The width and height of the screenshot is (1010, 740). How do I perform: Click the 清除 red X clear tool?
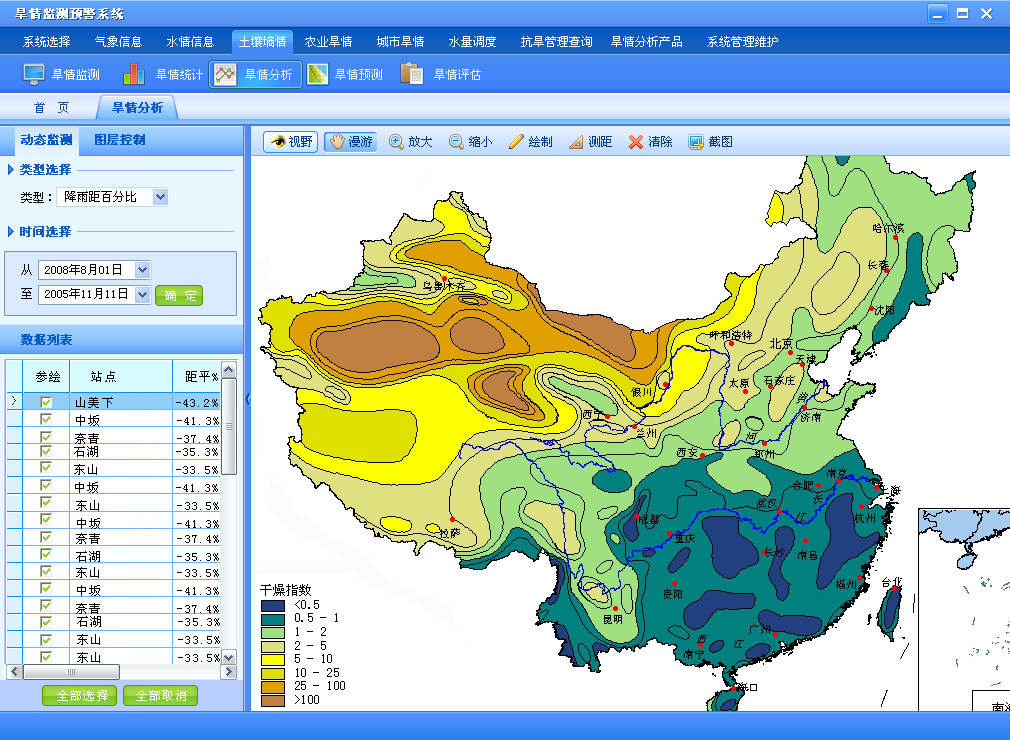click(650, 142)
